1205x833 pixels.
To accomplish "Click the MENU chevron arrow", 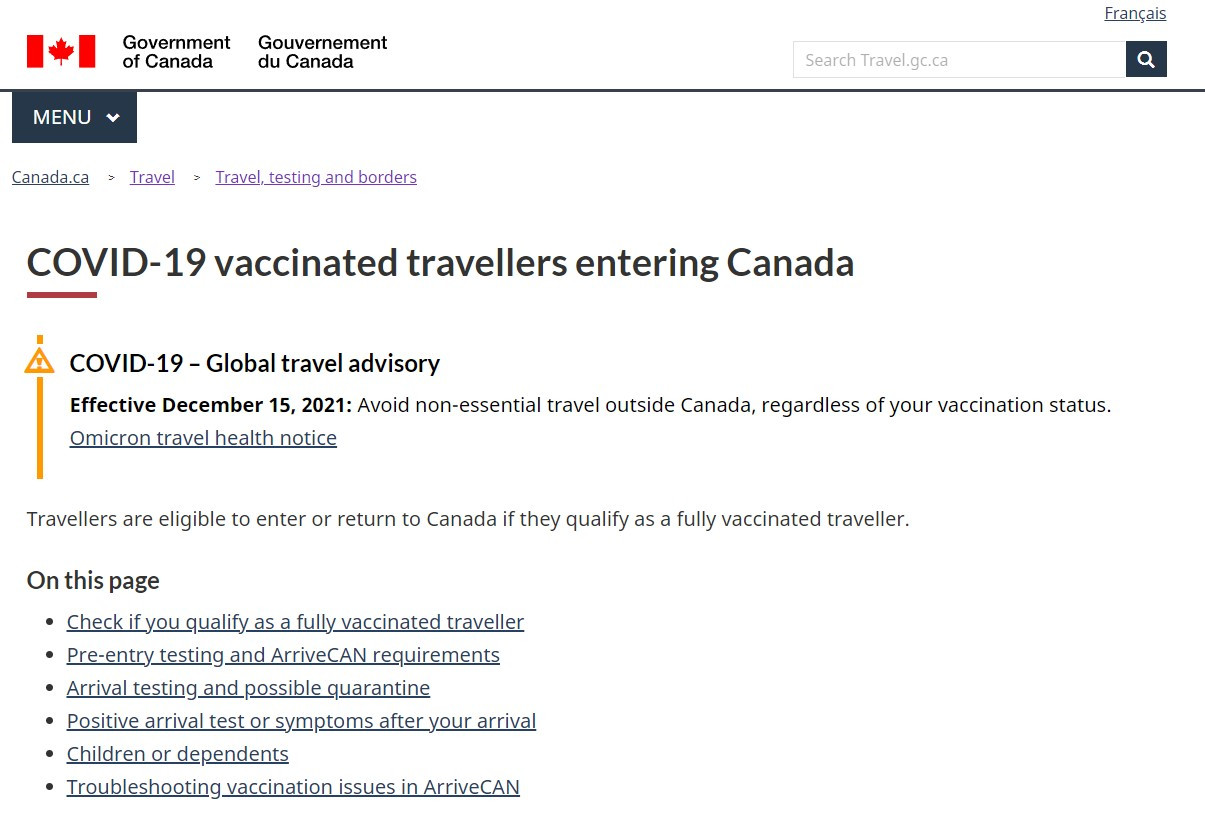I will click(x=113, y=118).
